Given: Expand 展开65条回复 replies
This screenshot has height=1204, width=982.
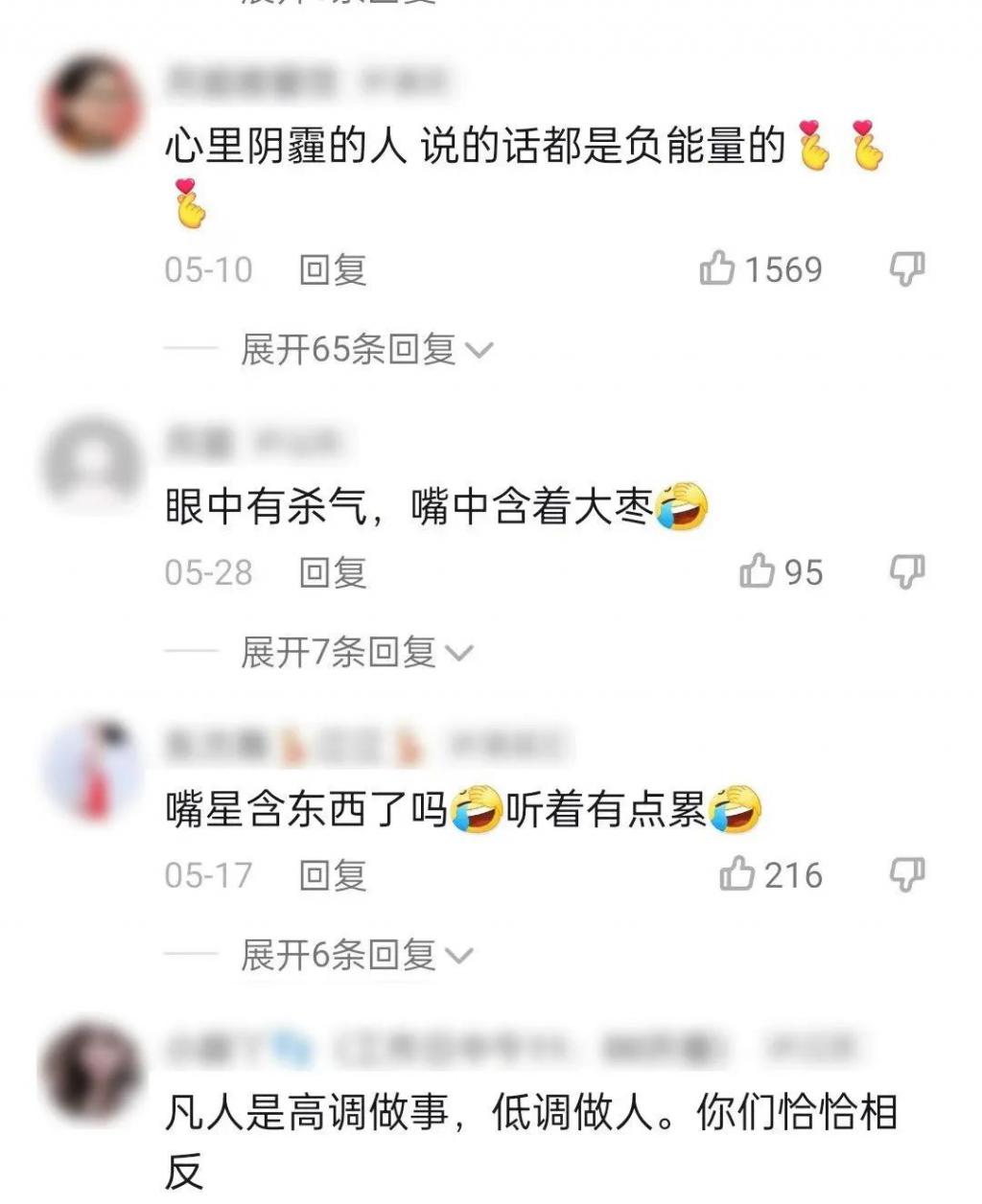Looking at the screenshot, I should click(x=366, y=350).
